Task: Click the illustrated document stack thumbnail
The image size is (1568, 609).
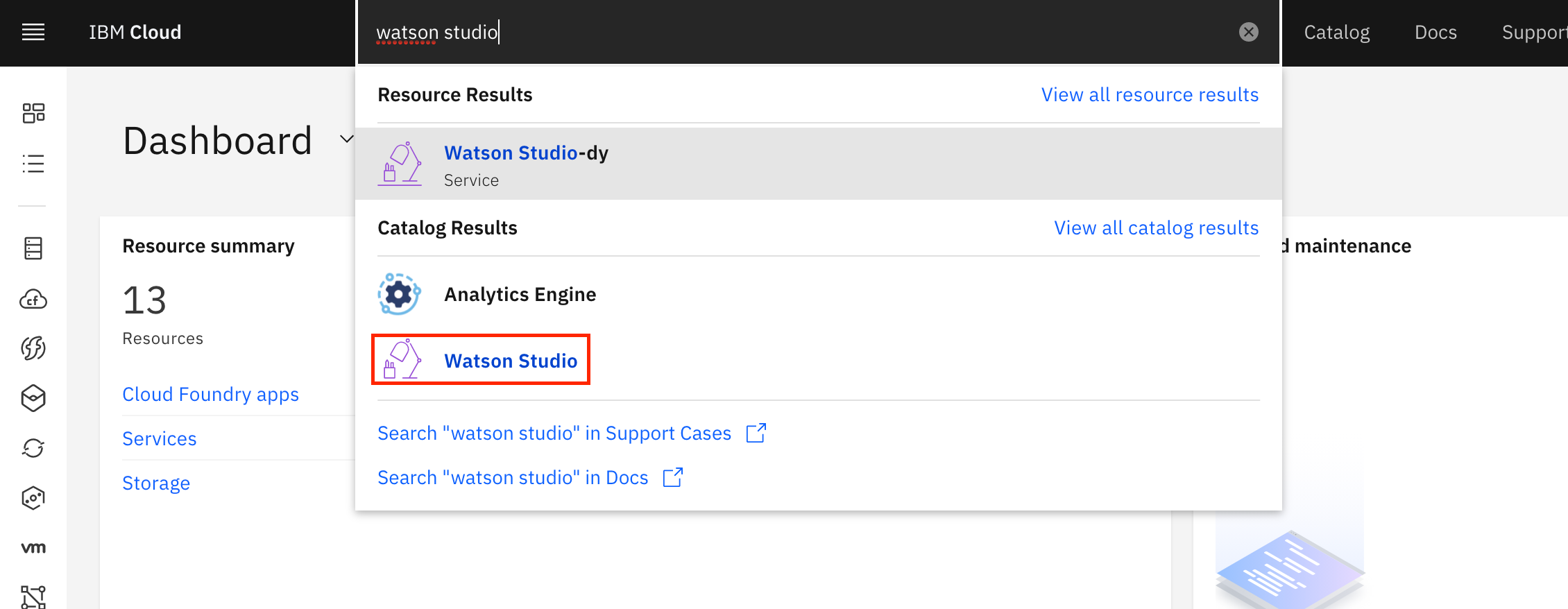Action: [x=1290, y=569]
